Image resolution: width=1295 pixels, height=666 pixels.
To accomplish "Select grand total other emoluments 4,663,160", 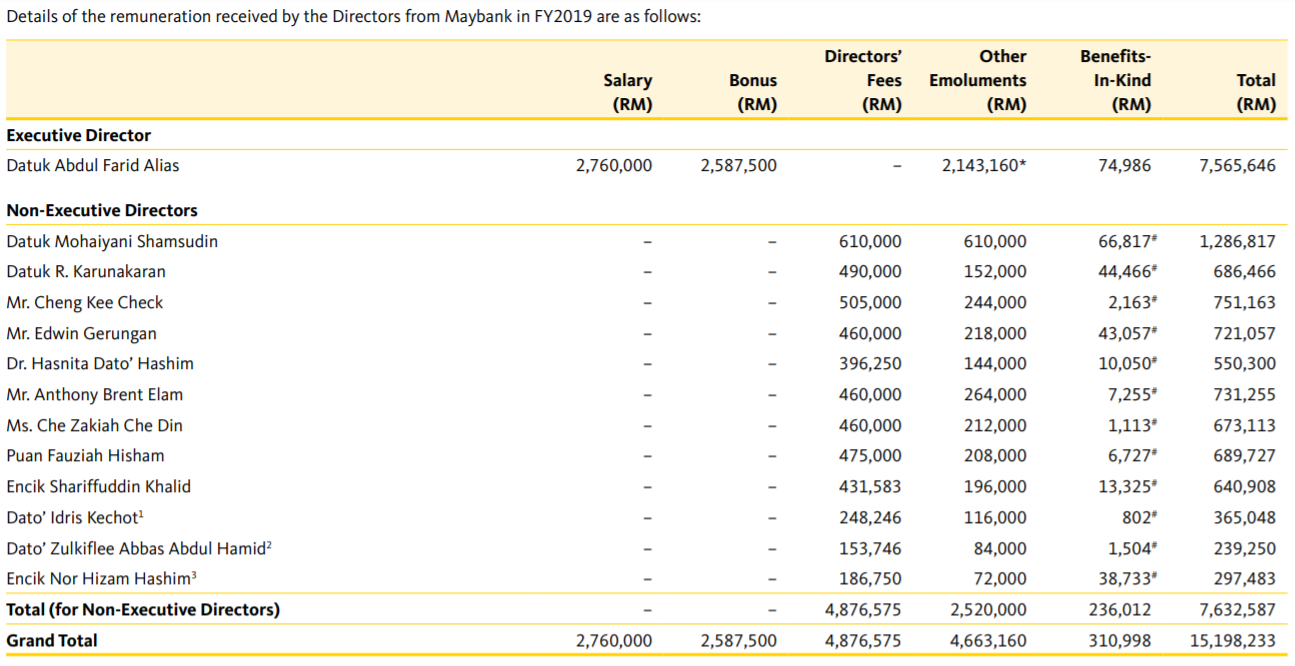I will pyautogui.click(x=988, y=640).
